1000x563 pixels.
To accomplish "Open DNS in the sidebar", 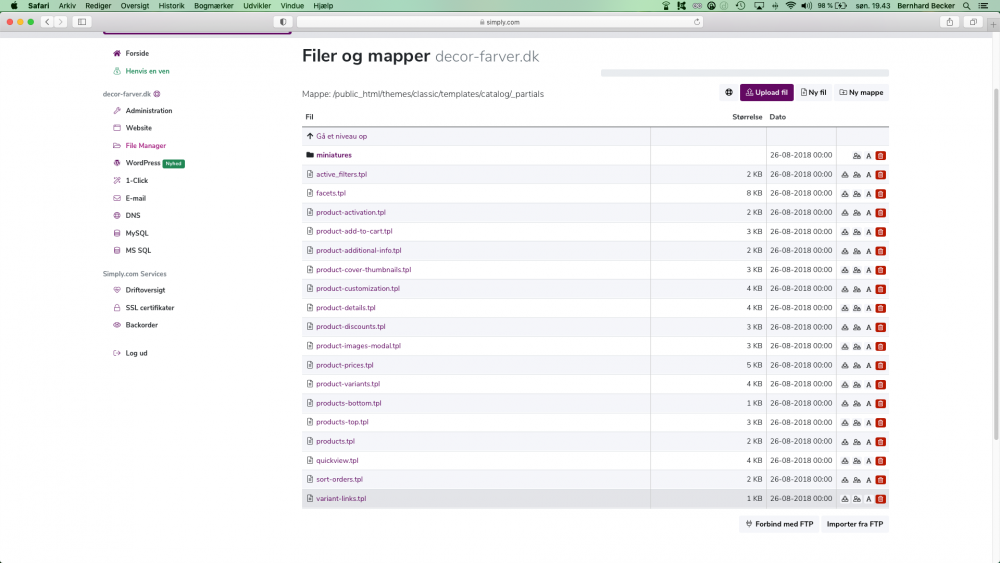I will pos(133,216).
